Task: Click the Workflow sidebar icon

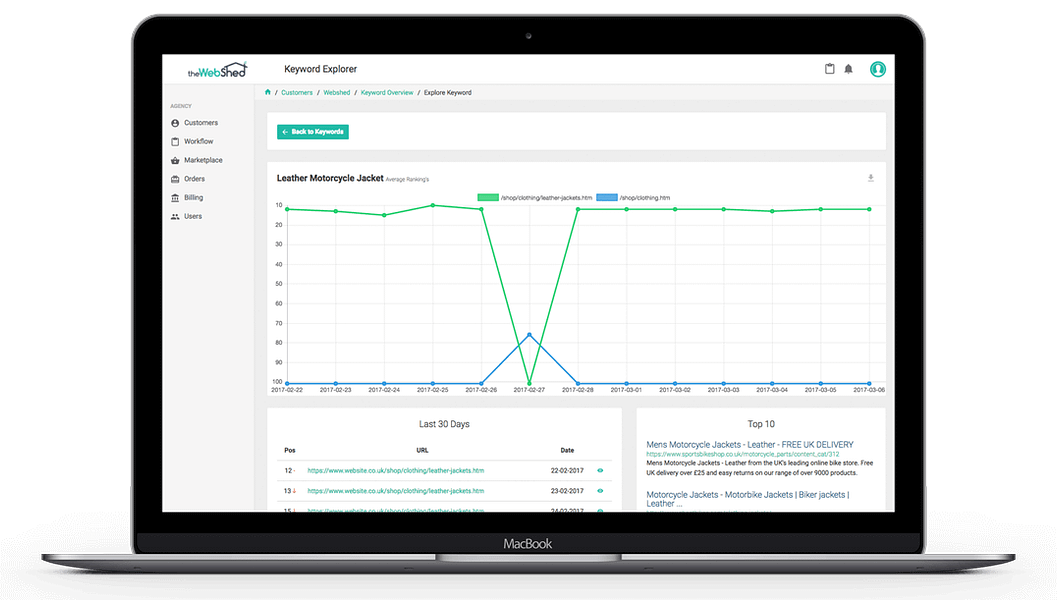Action: tap(175, 142)
